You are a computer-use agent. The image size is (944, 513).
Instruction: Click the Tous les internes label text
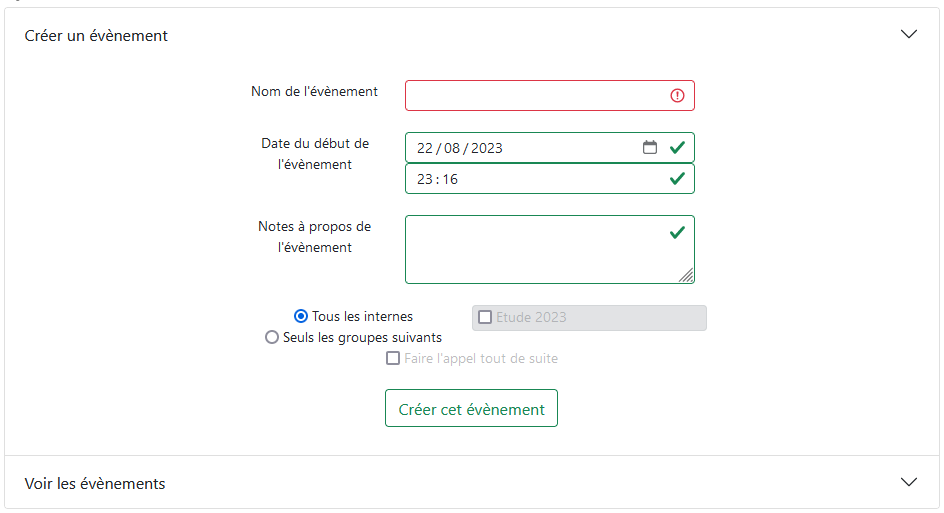362,316
